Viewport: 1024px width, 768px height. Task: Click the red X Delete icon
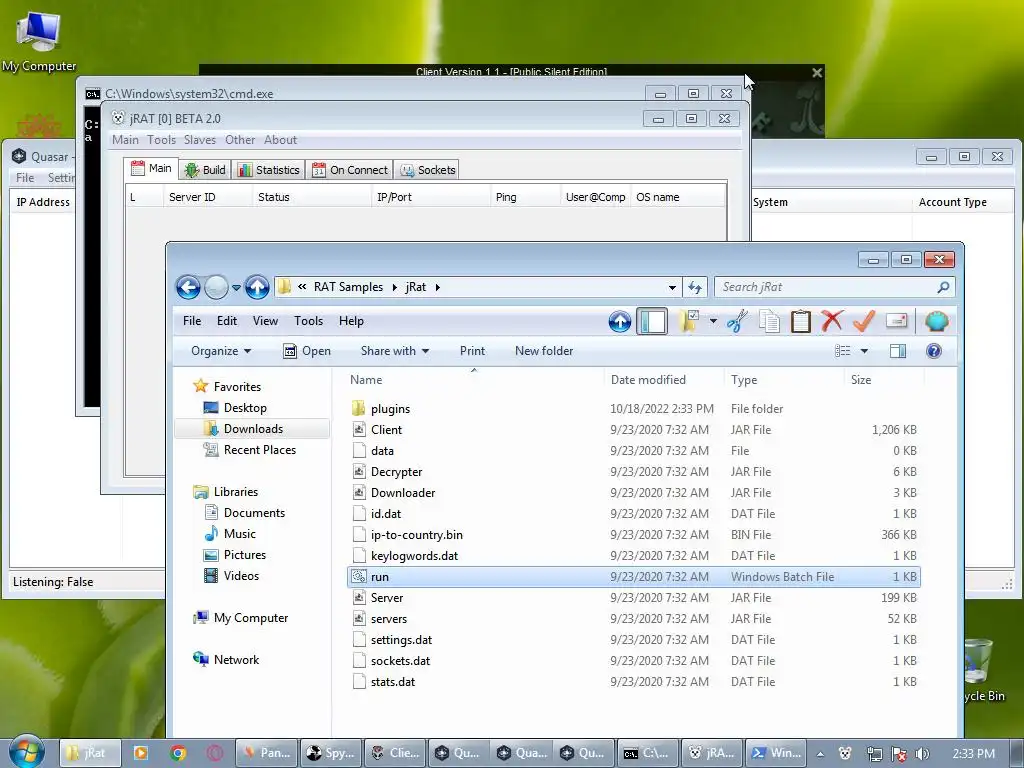pyautogui.click(x=832, y=321)
